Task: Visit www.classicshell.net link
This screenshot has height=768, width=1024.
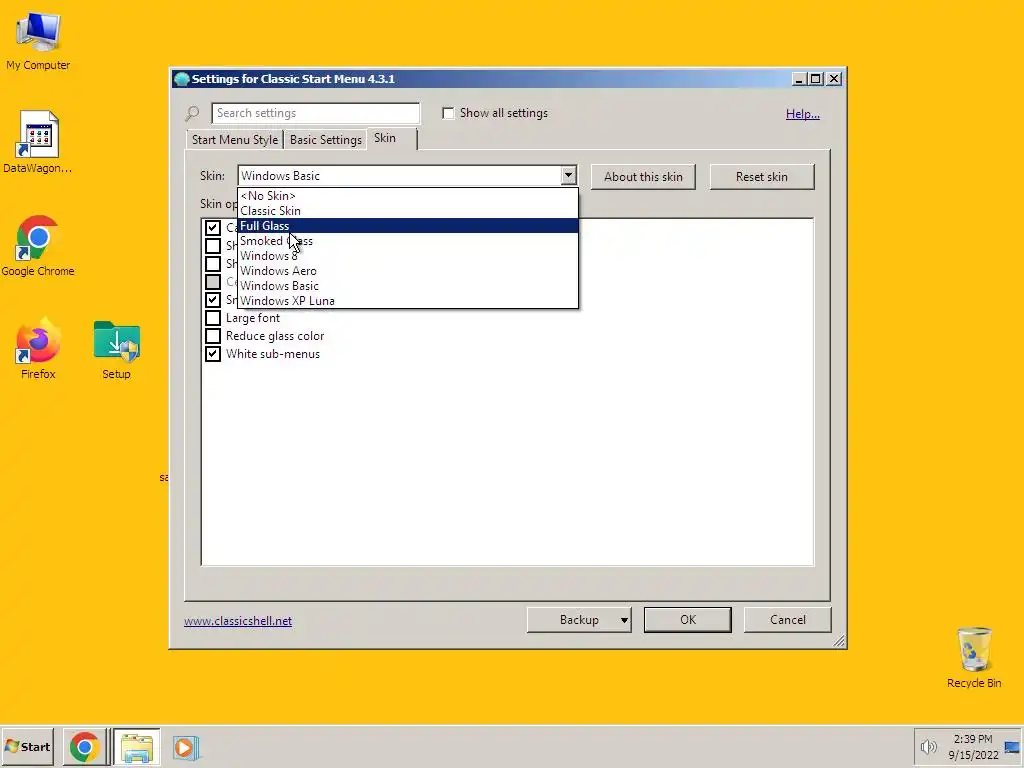Action: [238, 620]
